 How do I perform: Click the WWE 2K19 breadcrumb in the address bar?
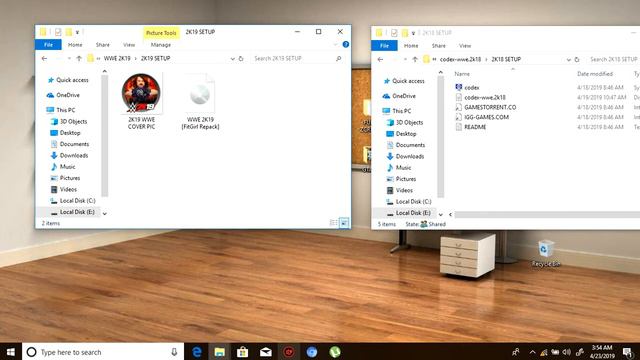[117, 58]
